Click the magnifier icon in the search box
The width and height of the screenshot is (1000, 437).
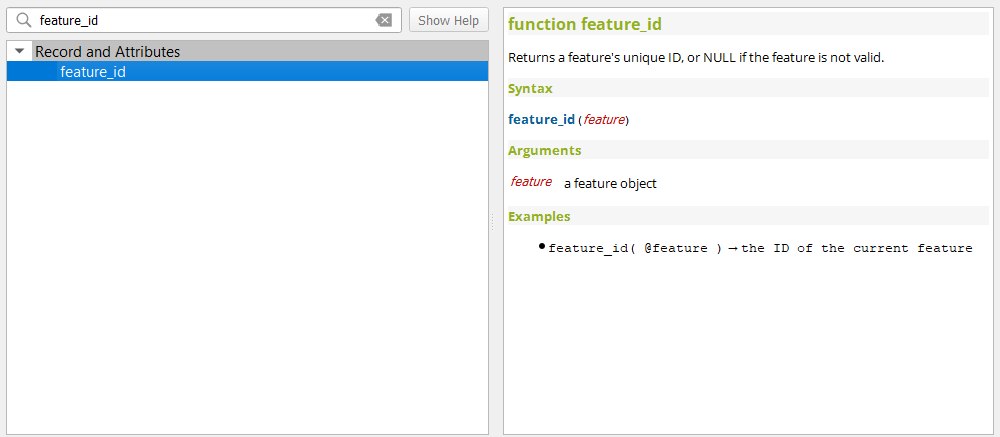[23, 20]
